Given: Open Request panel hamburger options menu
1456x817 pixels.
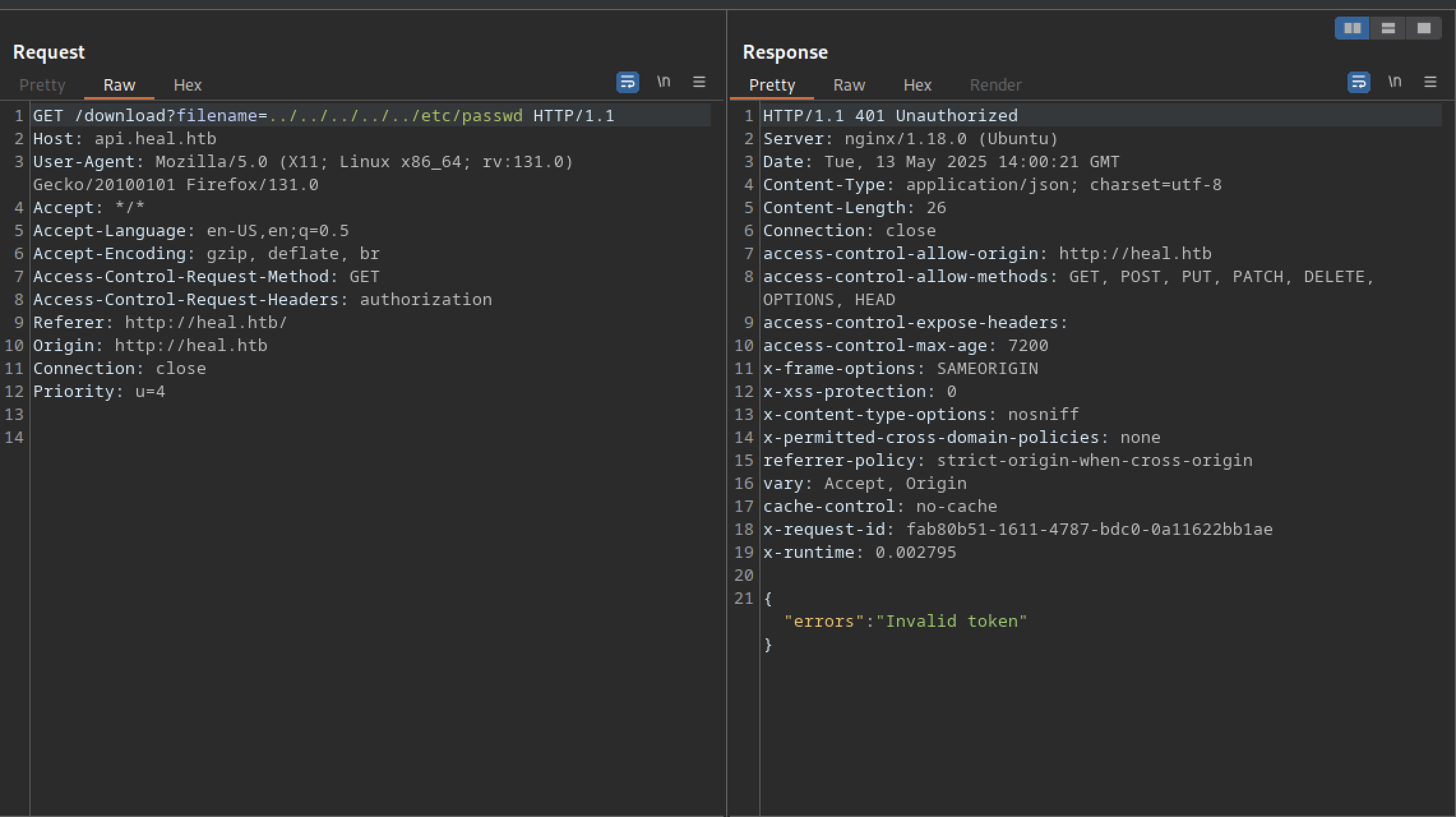Looking at the screenshot, I should [699, 82].
